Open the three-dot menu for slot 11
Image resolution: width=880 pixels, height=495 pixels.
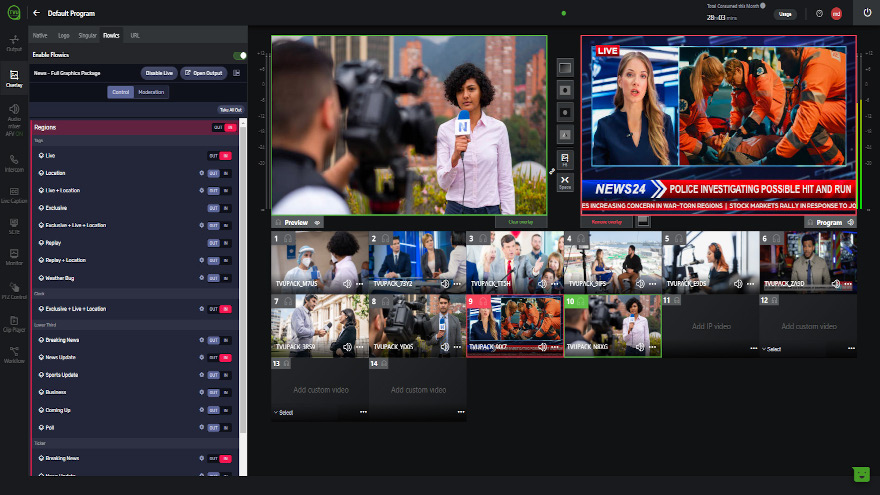pos(755,349)
